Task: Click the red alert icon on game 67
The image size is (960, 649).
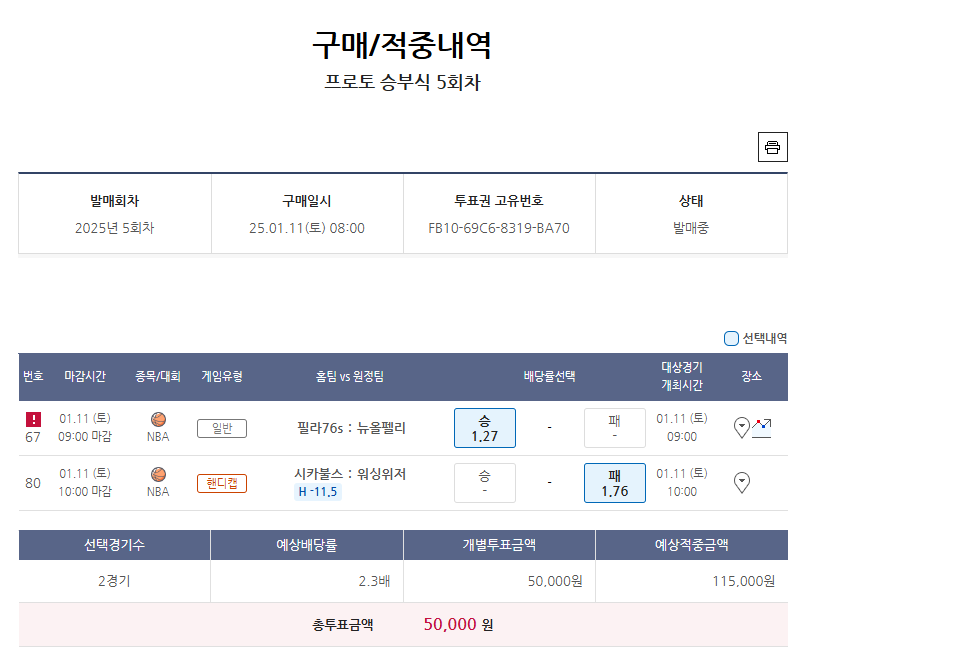Action: [33, 419]
